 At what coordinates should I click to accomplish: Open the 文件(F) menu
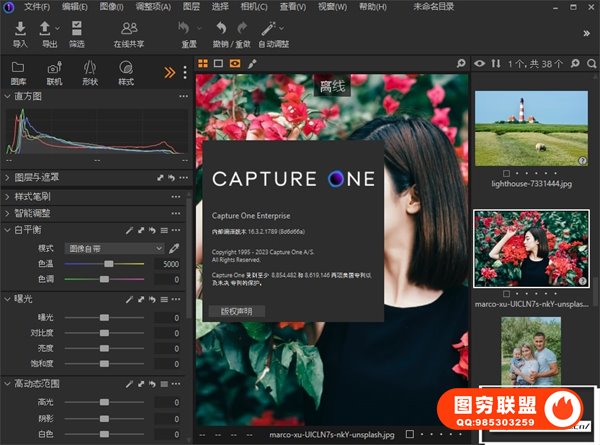[36, 7]
